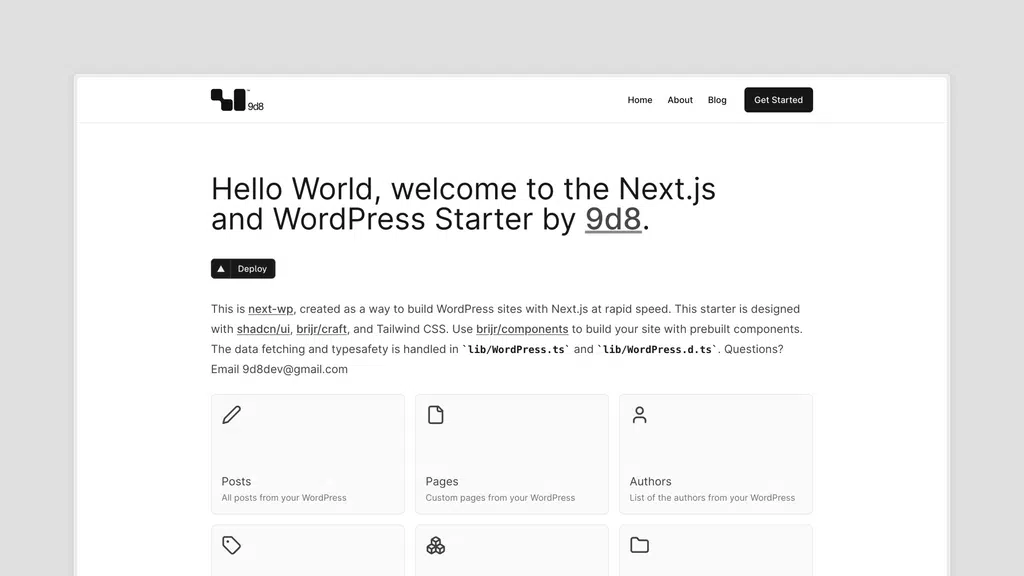Click the lib/WordPress.d.ts code text
1024x576 pixels.
[x=657, y=349]
